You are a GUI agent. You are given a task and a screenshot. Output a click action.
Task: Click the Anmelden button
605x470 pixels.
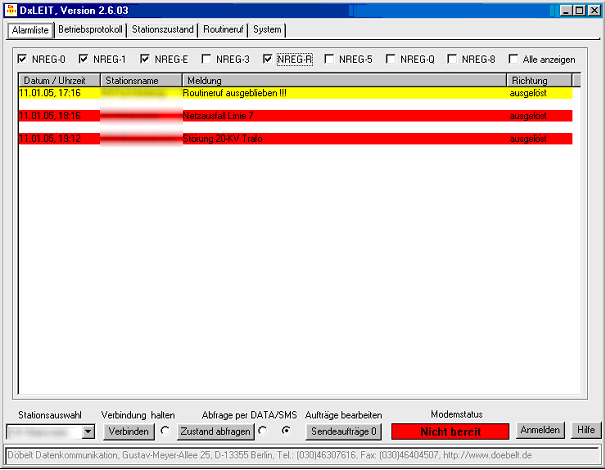click(x=540, y=430)
